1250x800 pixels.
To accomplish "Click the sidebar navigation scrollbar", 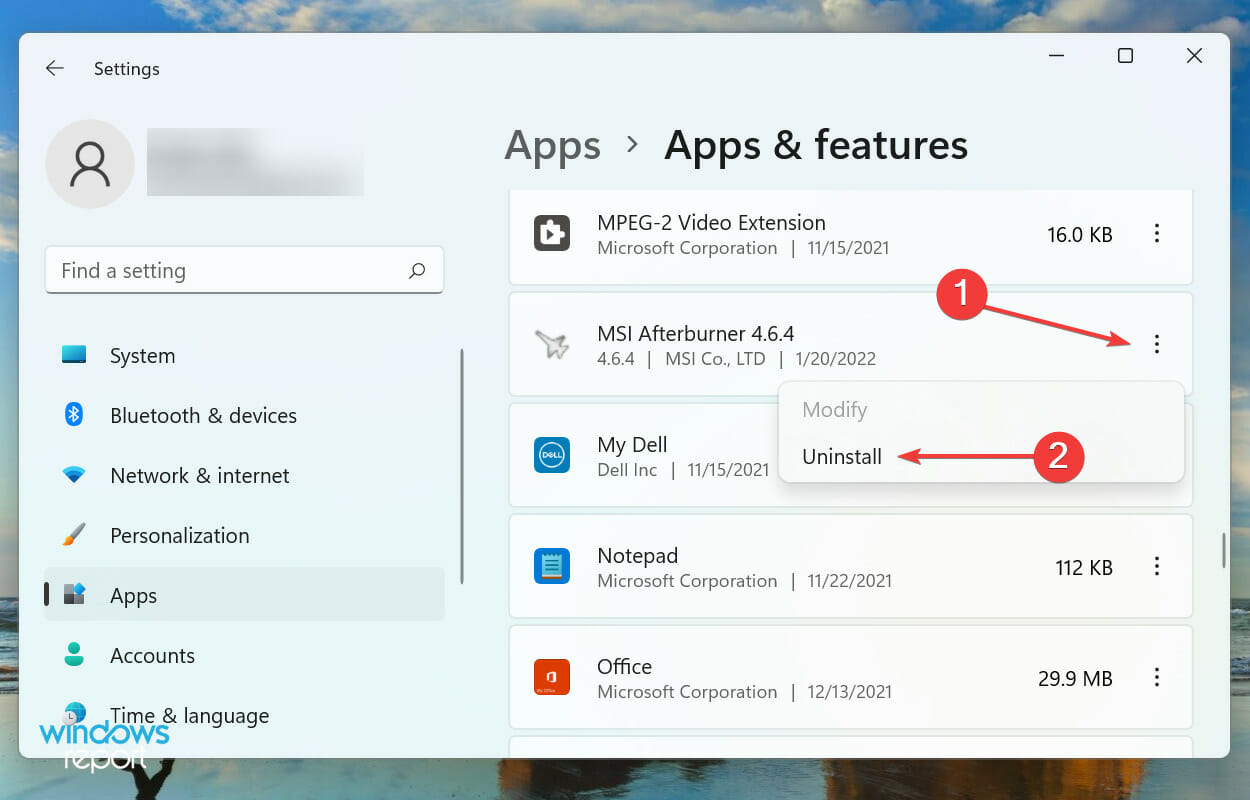I will (461, 466).
